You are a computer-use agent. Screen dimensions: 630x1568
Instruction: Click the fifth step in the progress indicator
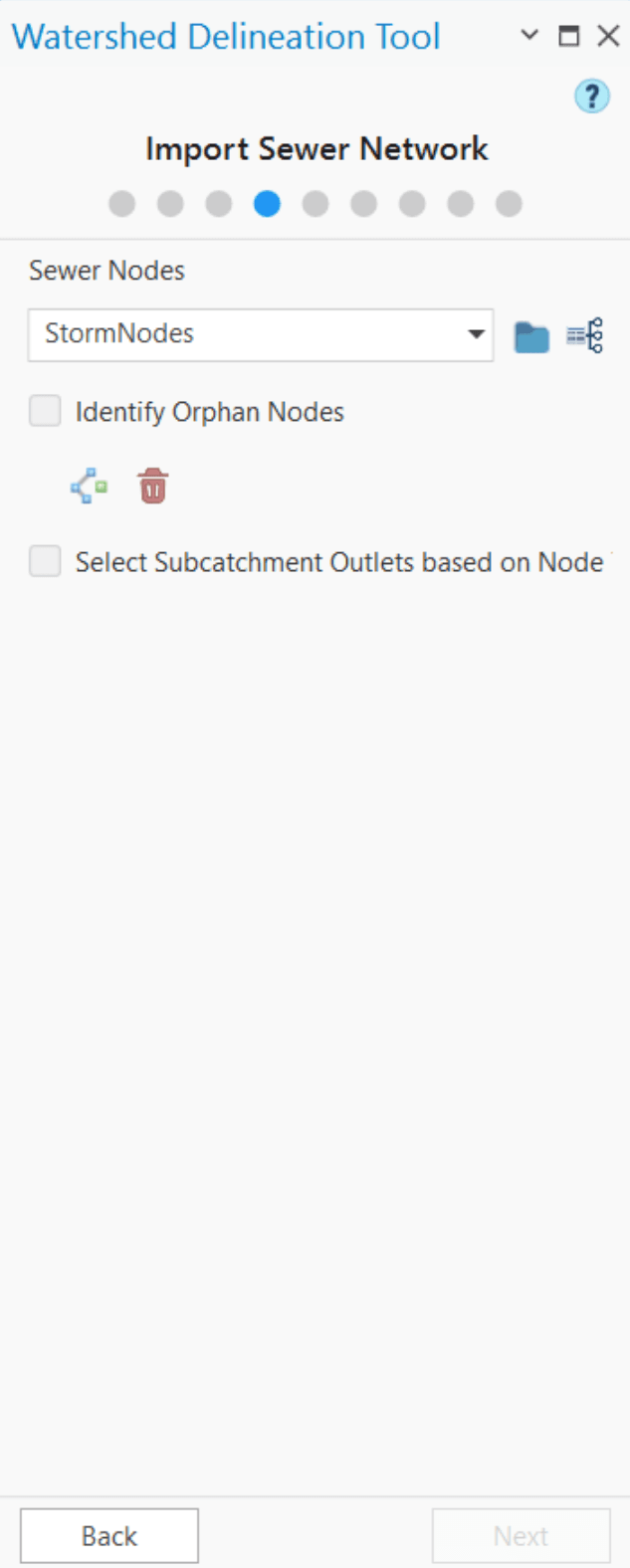pos(315,203)
